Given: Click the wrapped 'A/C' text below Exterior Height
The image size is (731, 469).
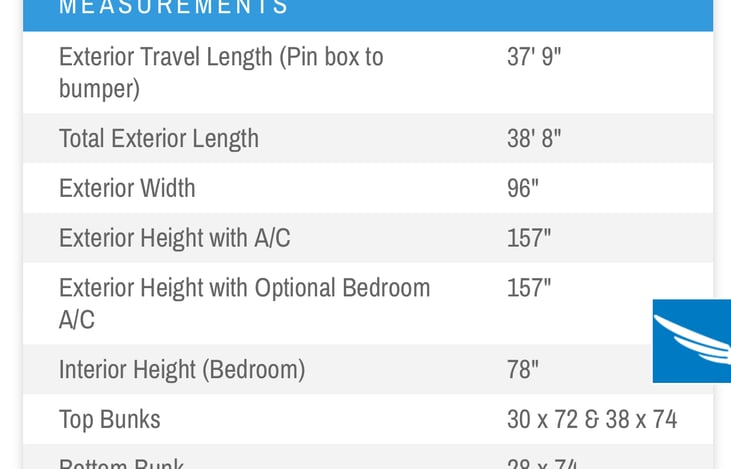Looking at the screenshot, I should pos(77,320).
